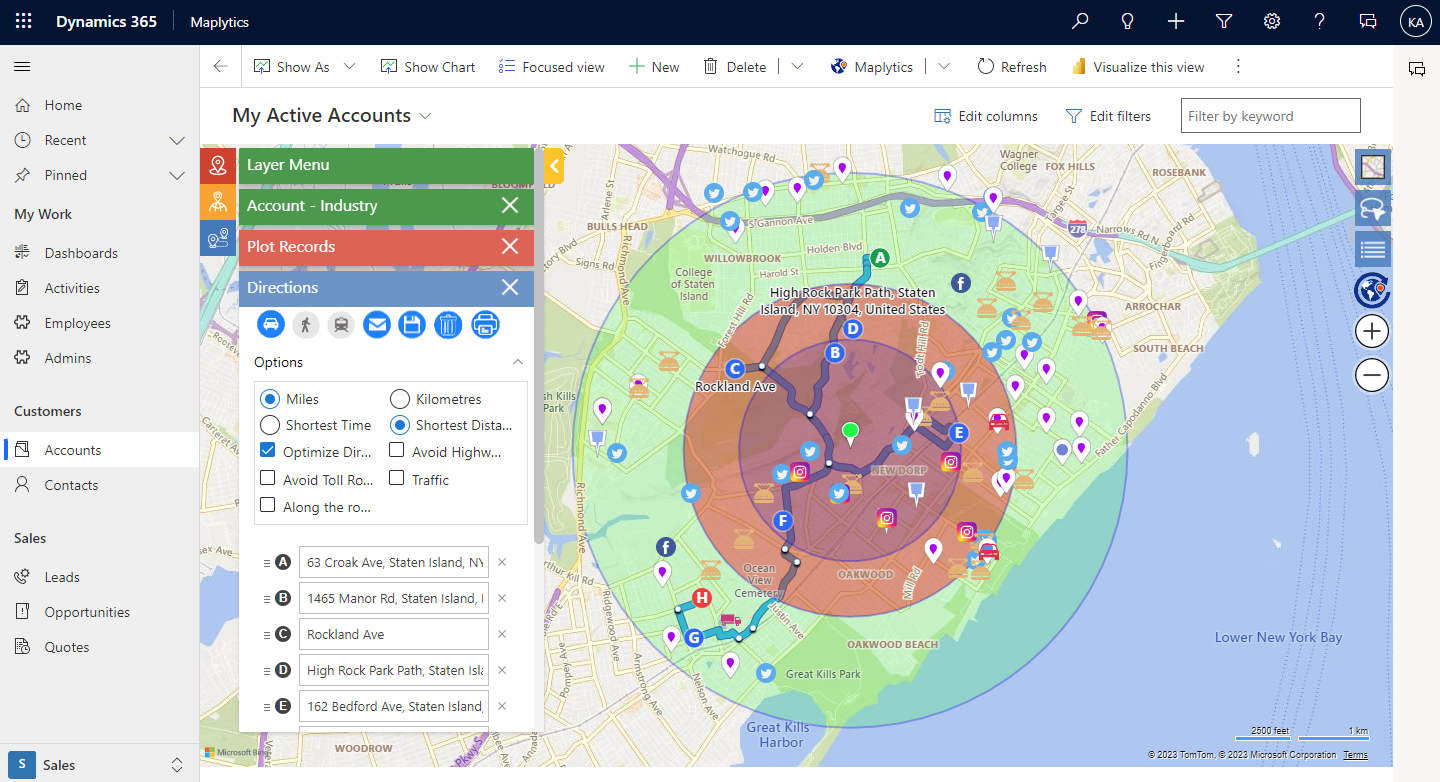Open advanced find funnel icon

click(x=1224, y=21)
